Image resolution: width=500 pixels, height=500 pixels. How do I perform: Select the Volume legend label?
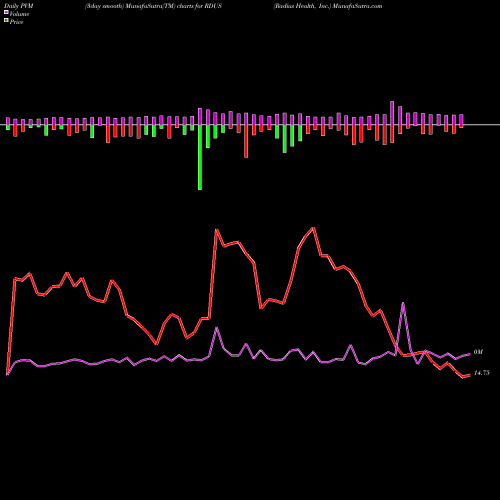click(19, 14)
